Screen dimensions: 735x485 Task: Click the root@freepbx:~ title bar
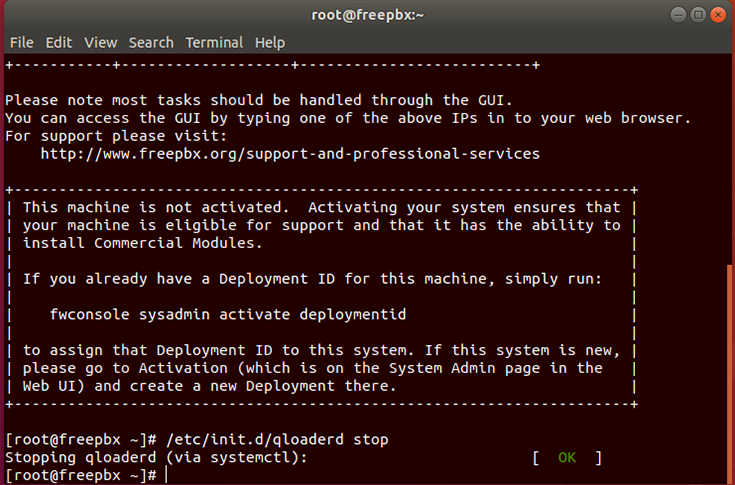point(367,15)
